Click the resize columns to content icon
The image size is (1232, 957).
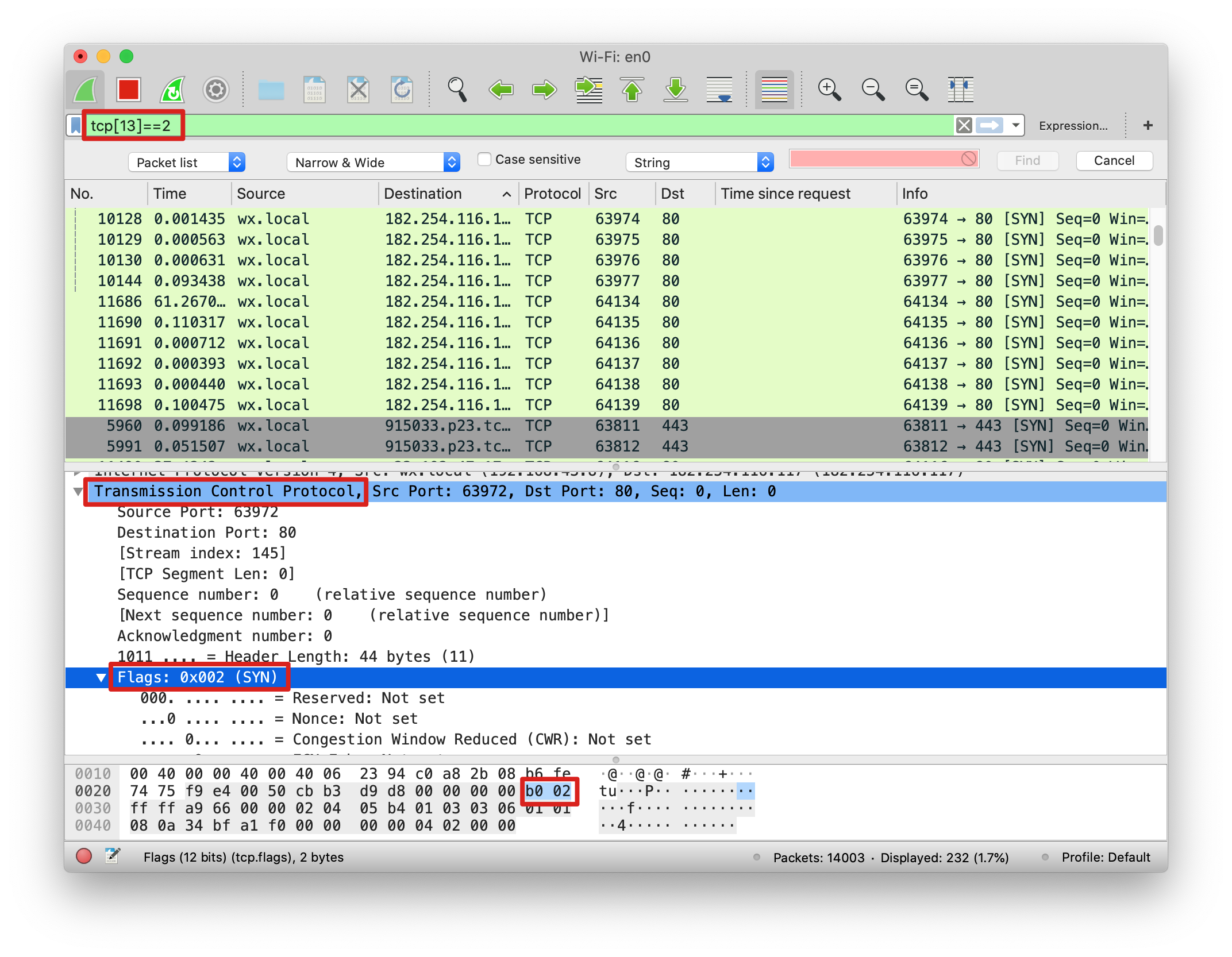960,90
